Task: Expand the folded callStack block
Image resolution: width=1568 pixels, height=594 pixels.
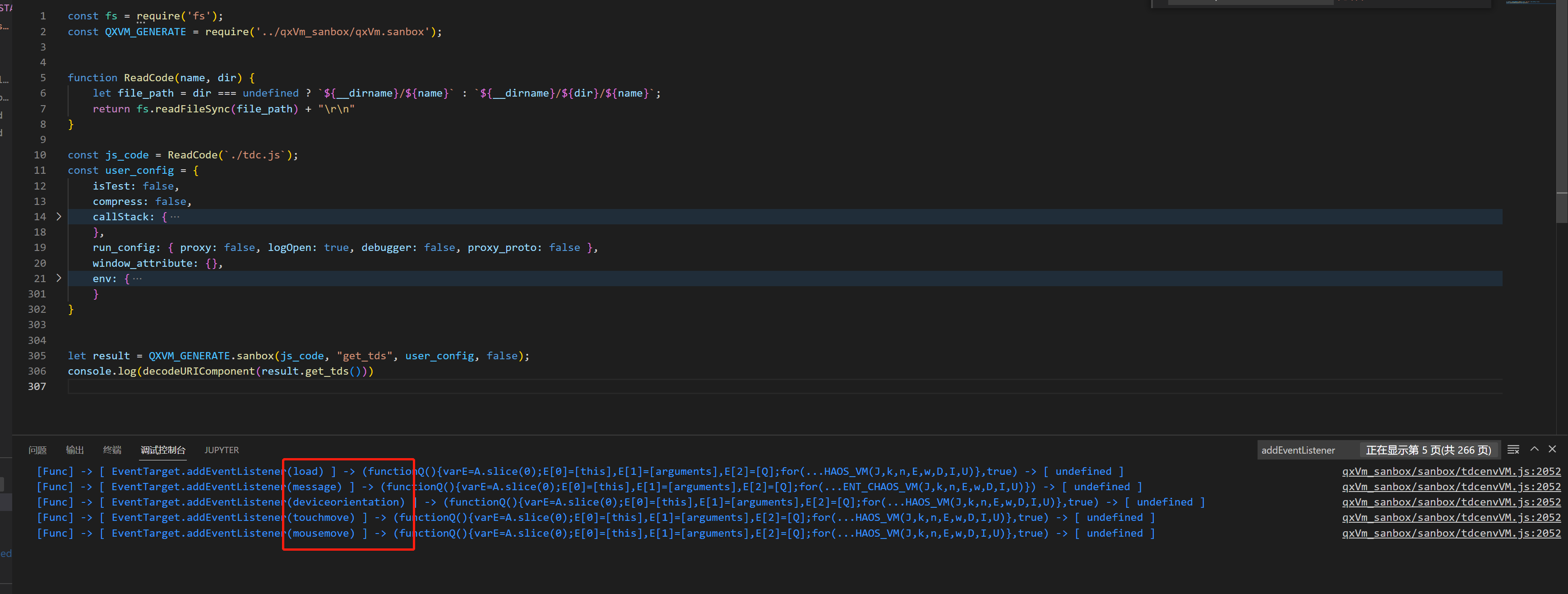Action: coord(59,217)
